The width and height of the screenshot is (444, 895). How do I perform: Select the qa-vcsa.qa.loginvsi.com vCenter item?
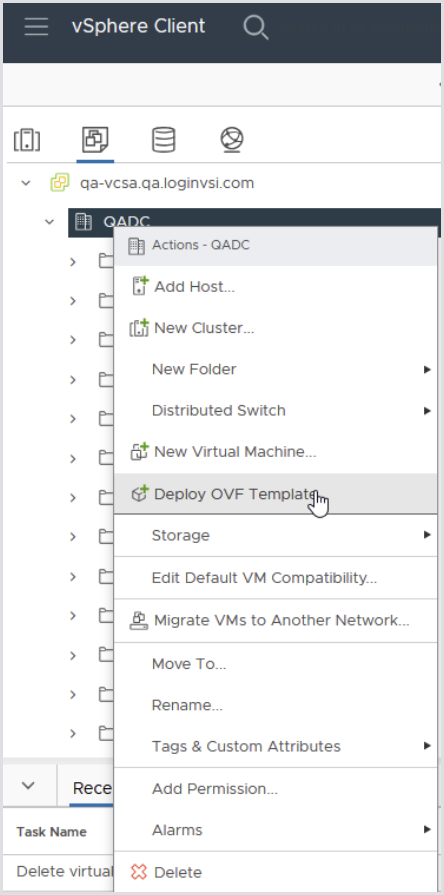167,183
